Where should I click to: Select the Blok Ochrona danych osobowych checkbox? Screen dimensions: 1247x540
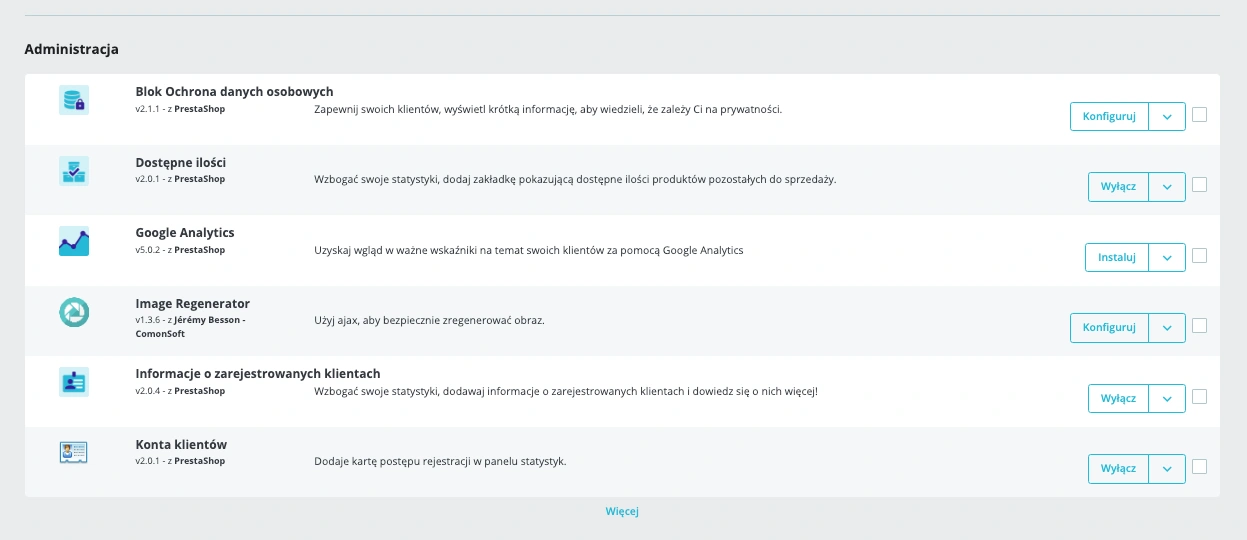tap(1200, 115)
